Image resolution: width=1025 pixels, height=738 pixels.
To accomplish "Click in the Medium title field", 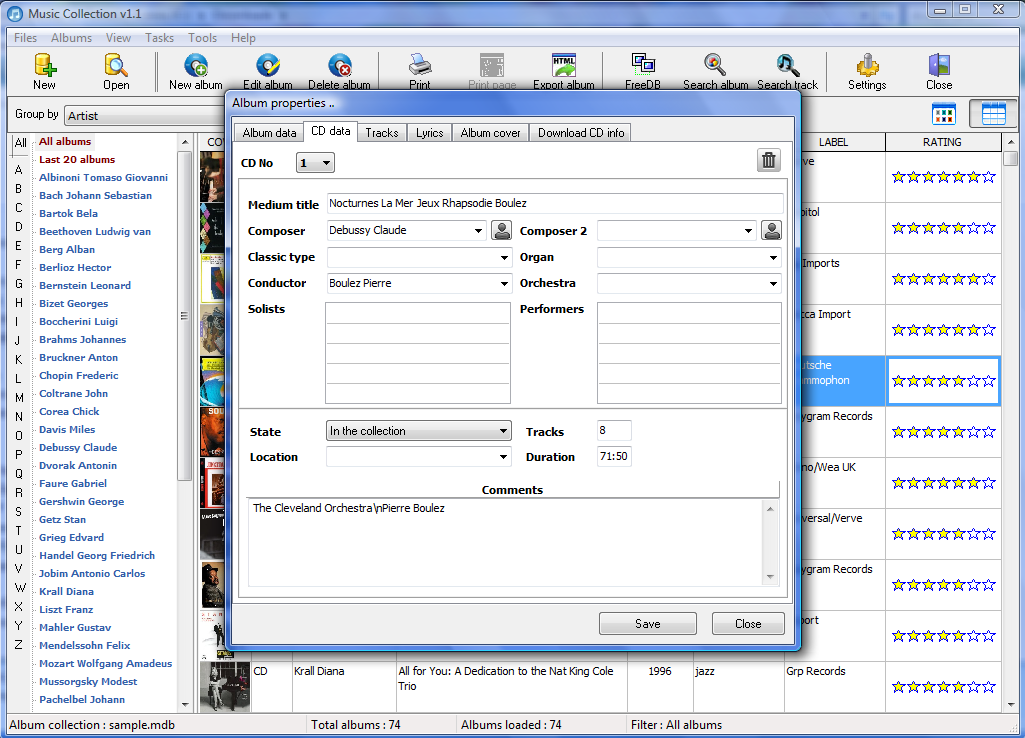I will (x=554, y=203).
